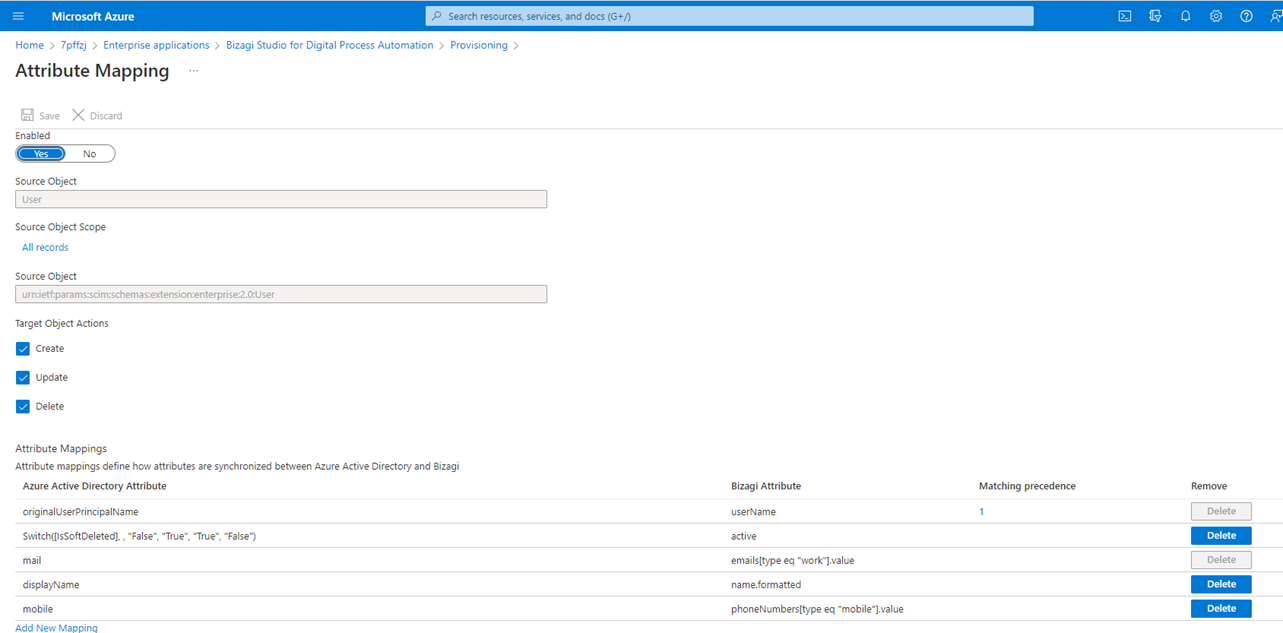Click the Azure Active Directory Attribute column header
1283x633 pixels.
[95, 486]
